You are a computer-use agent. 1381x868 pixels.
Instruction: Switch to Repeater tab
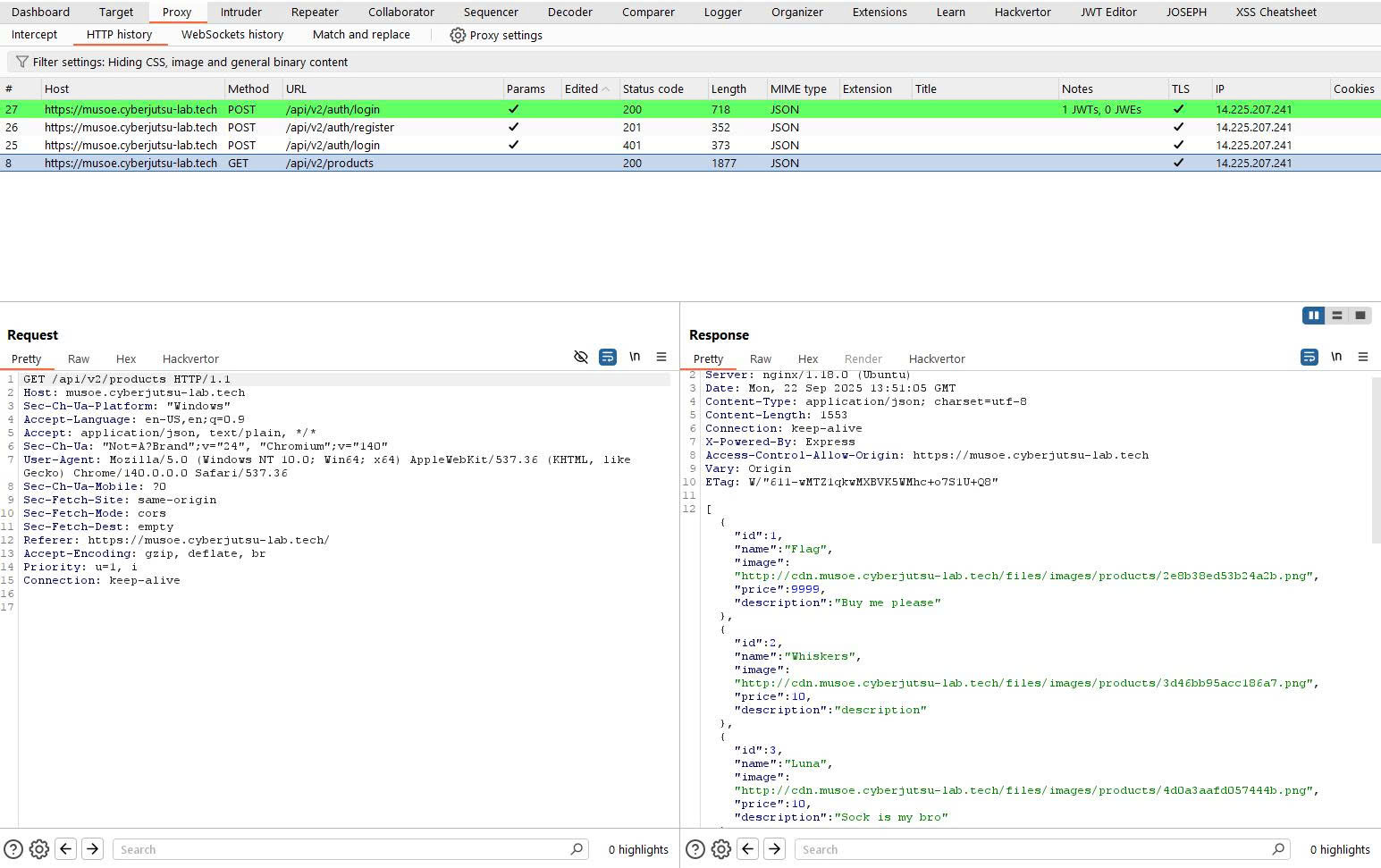315,12
